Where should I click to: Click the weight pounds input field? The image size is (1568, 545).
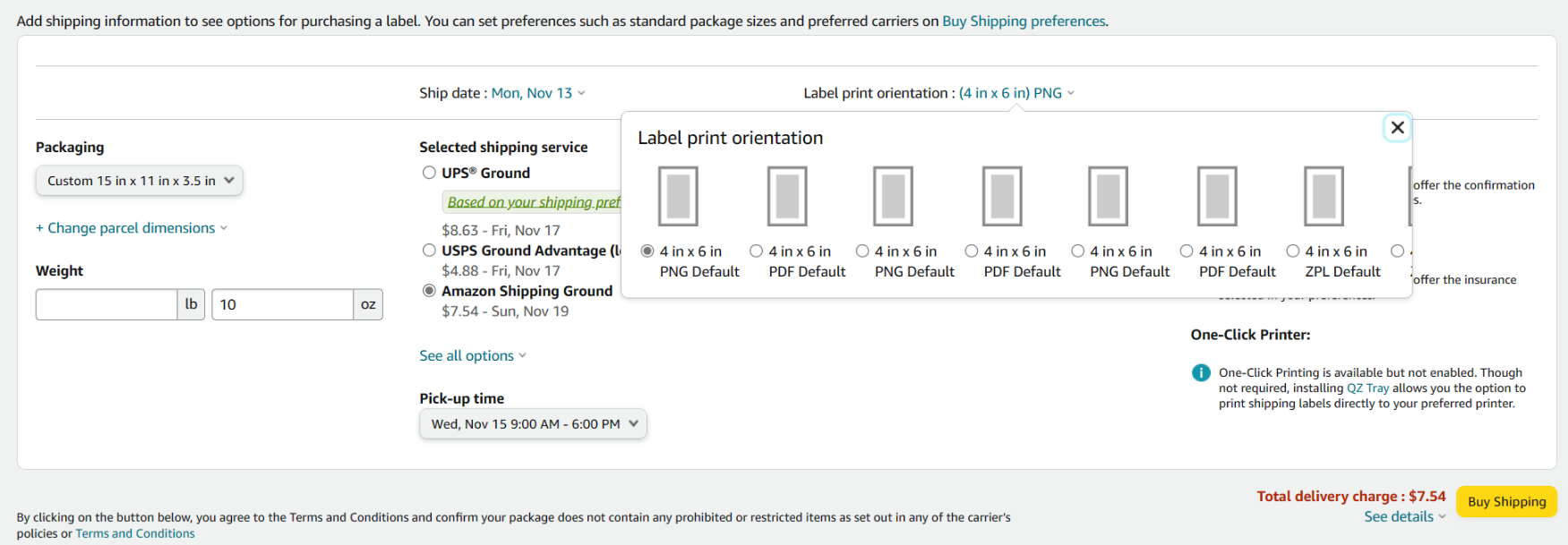(107, 304)
